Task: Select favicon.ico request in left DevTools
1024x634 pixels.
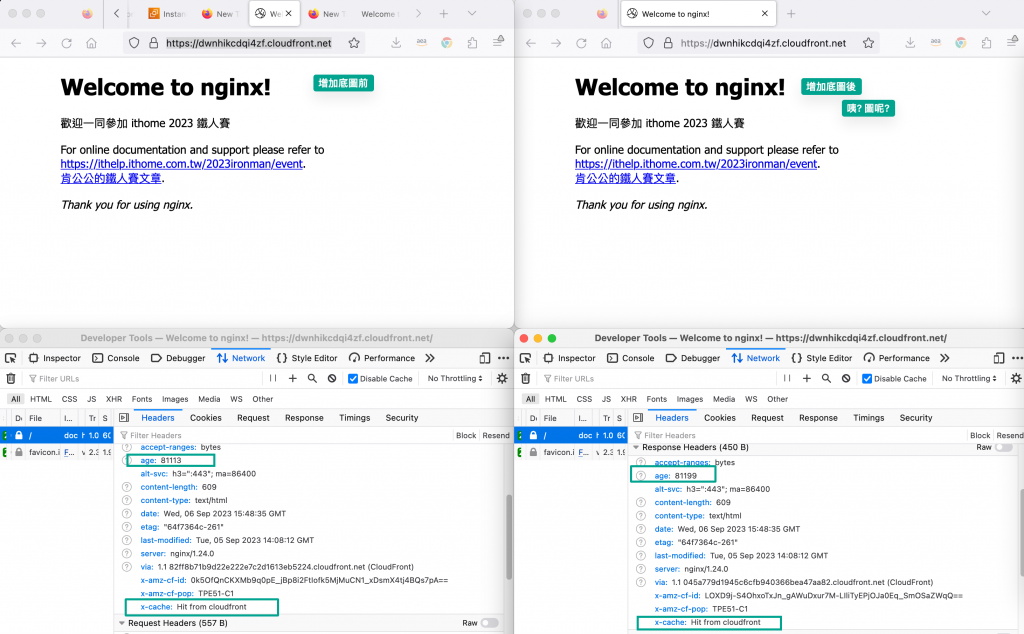Action: (57, 452)
